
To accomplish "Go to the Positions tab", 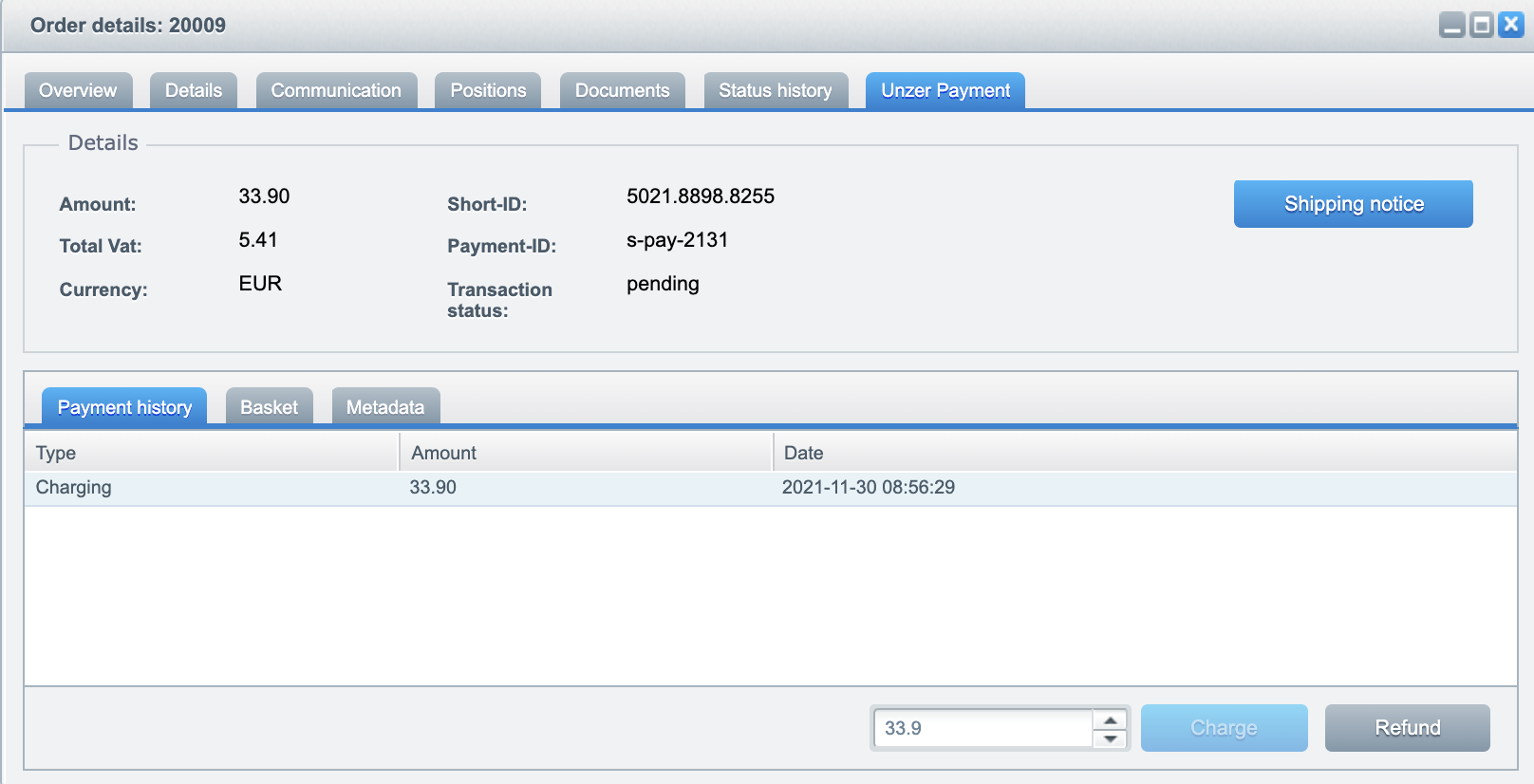I will [488, 91].
